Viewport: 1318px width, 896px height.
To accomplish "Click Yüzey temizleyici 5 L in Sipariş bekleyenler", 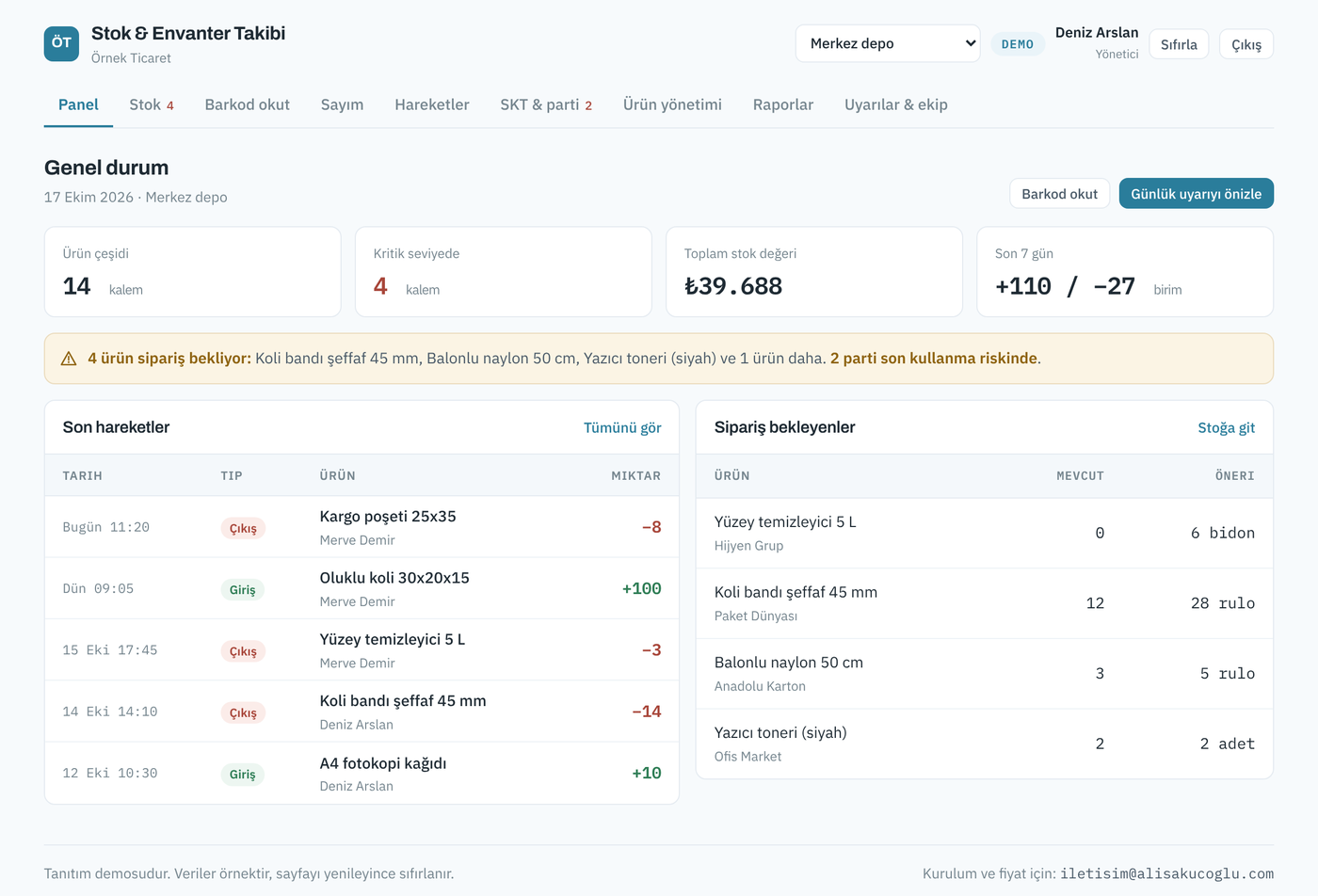I will (785, 521).
